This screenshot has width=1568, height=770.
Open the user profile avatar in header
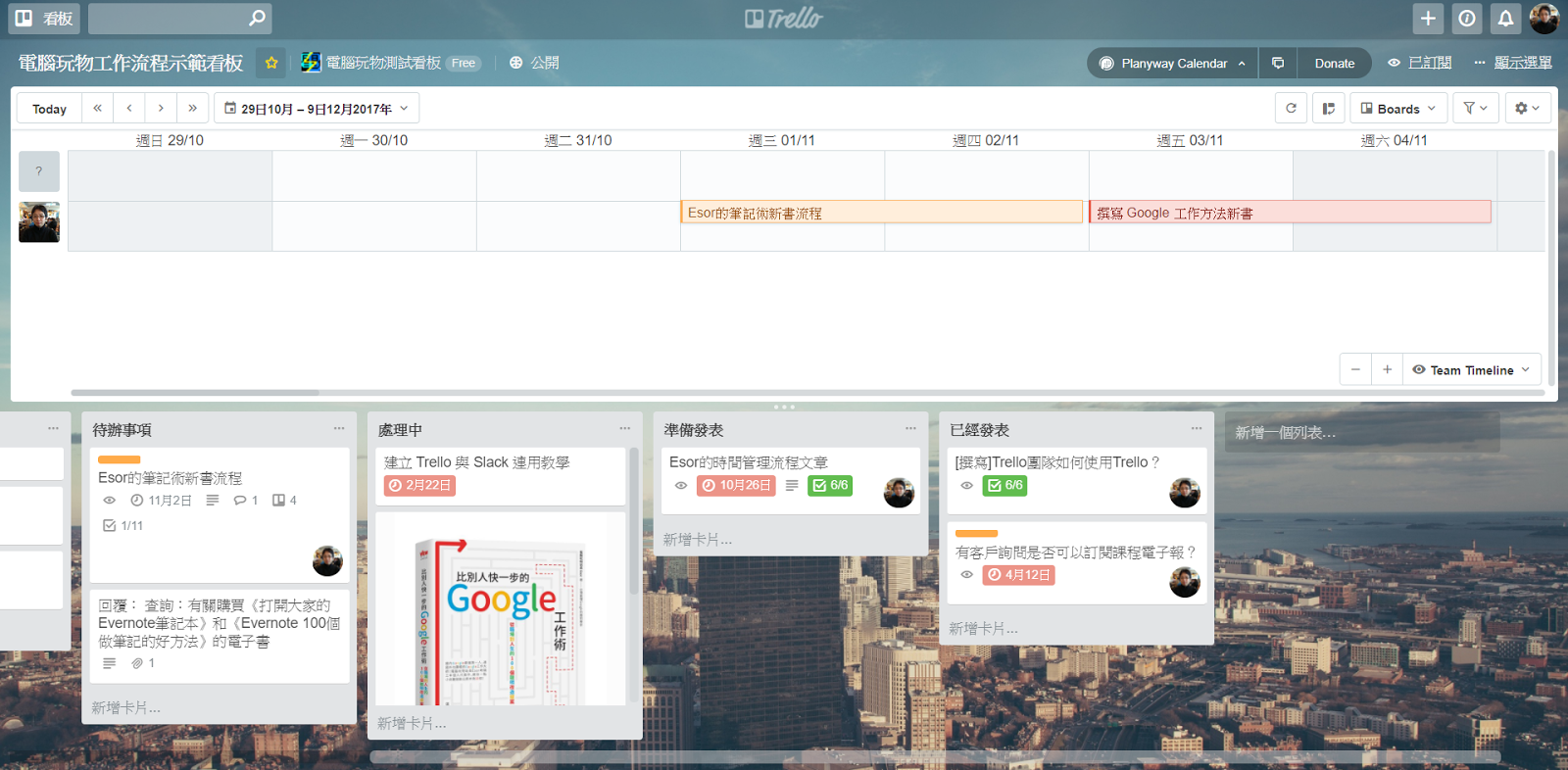(x=1544, y=18)
